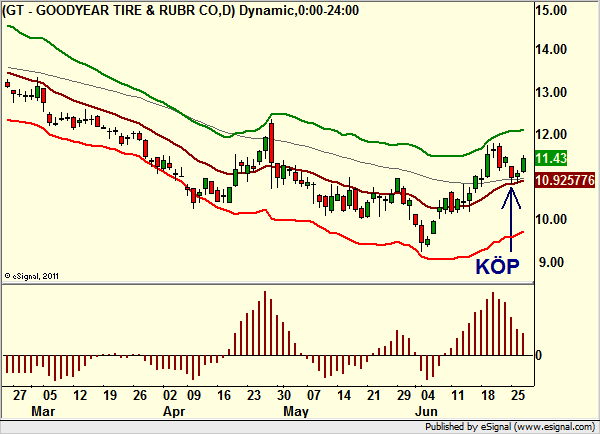Click the date label 12 on time axis

coord(80,395)
